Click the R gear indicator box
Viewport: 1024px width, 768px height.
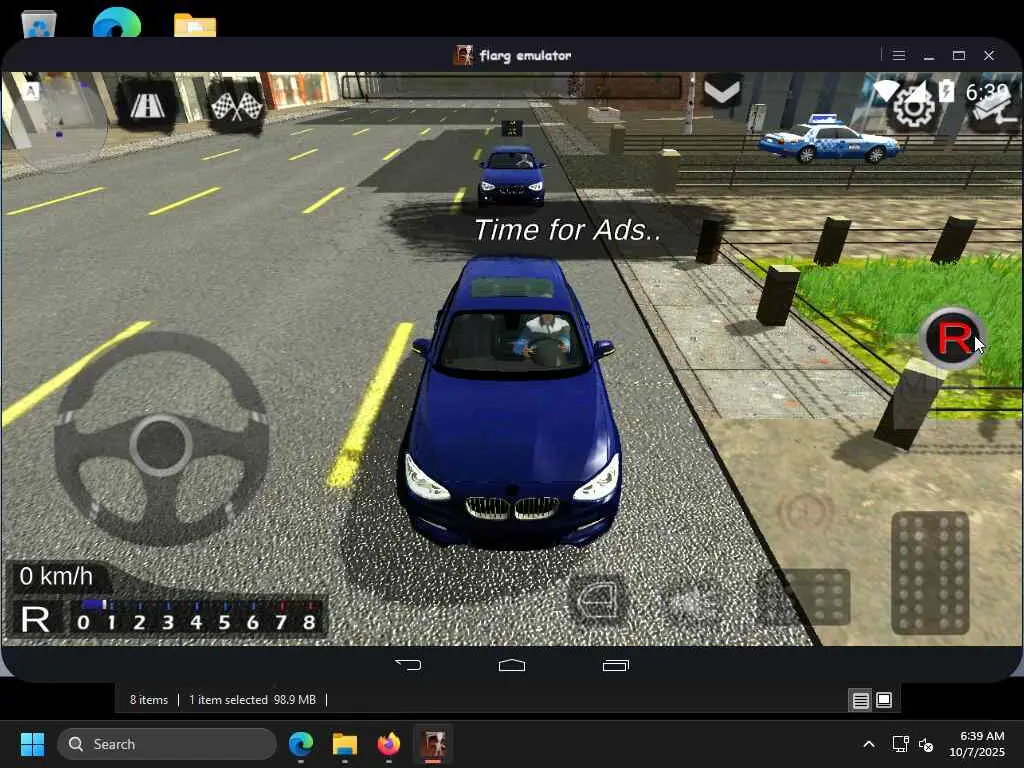pos(35,618)
